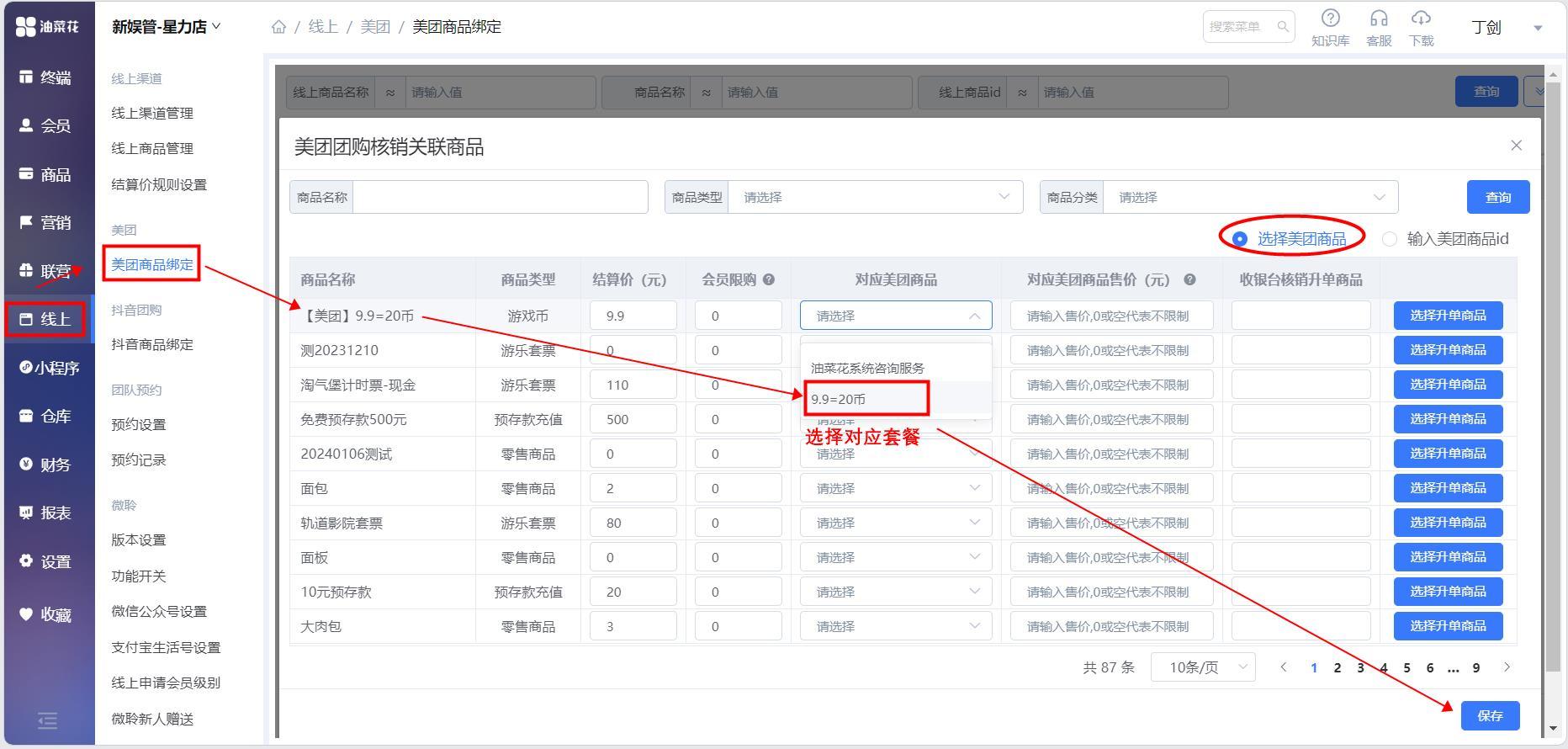Open the 线上 sidebar section
The image size is (1568, 749).
point(46,319)
